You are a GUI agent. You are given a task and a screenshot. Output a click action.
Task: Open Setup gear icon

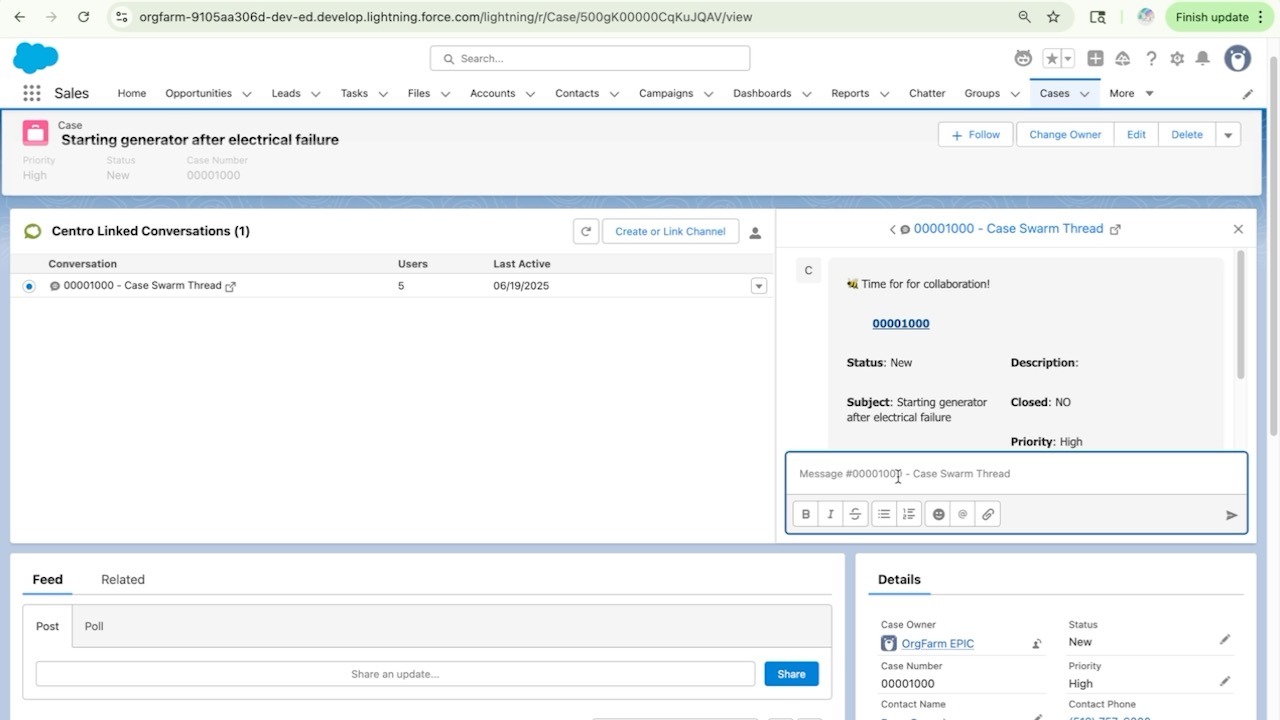tap(1177, 59)
